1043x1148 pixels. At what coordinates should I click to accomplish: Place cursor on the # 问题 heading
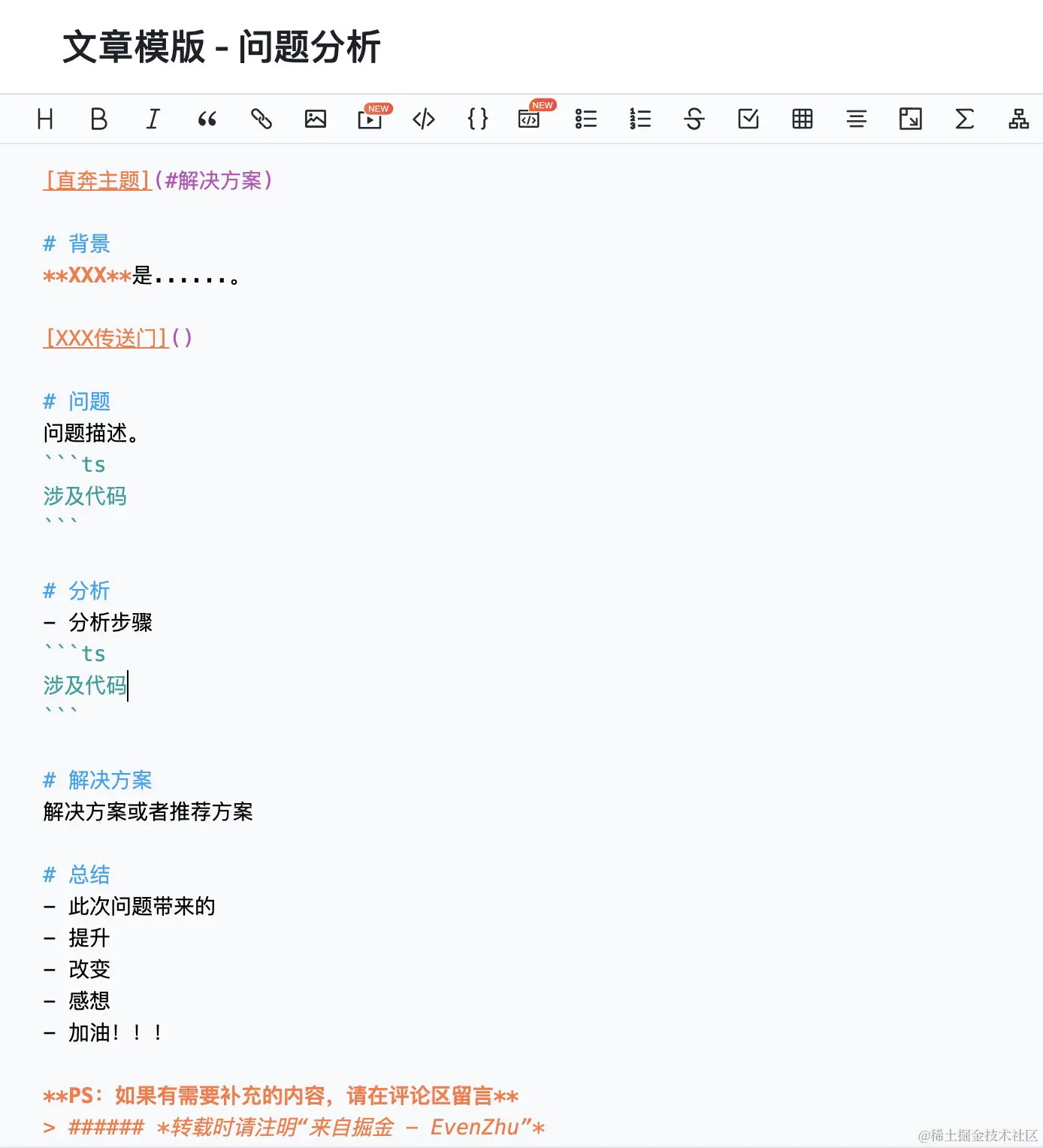(77, 402)
